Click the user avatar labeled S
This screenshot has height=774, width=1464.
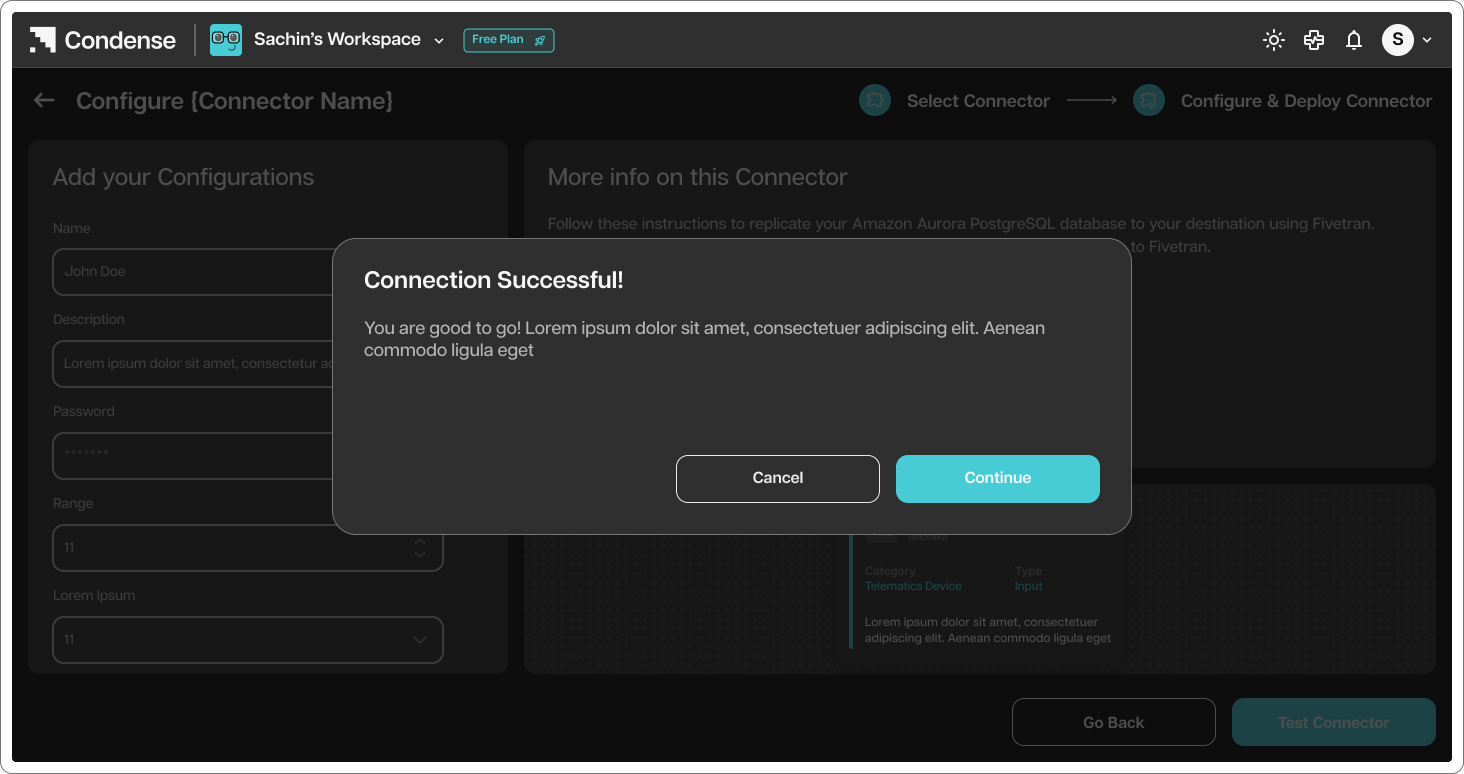click(1398, 40)
